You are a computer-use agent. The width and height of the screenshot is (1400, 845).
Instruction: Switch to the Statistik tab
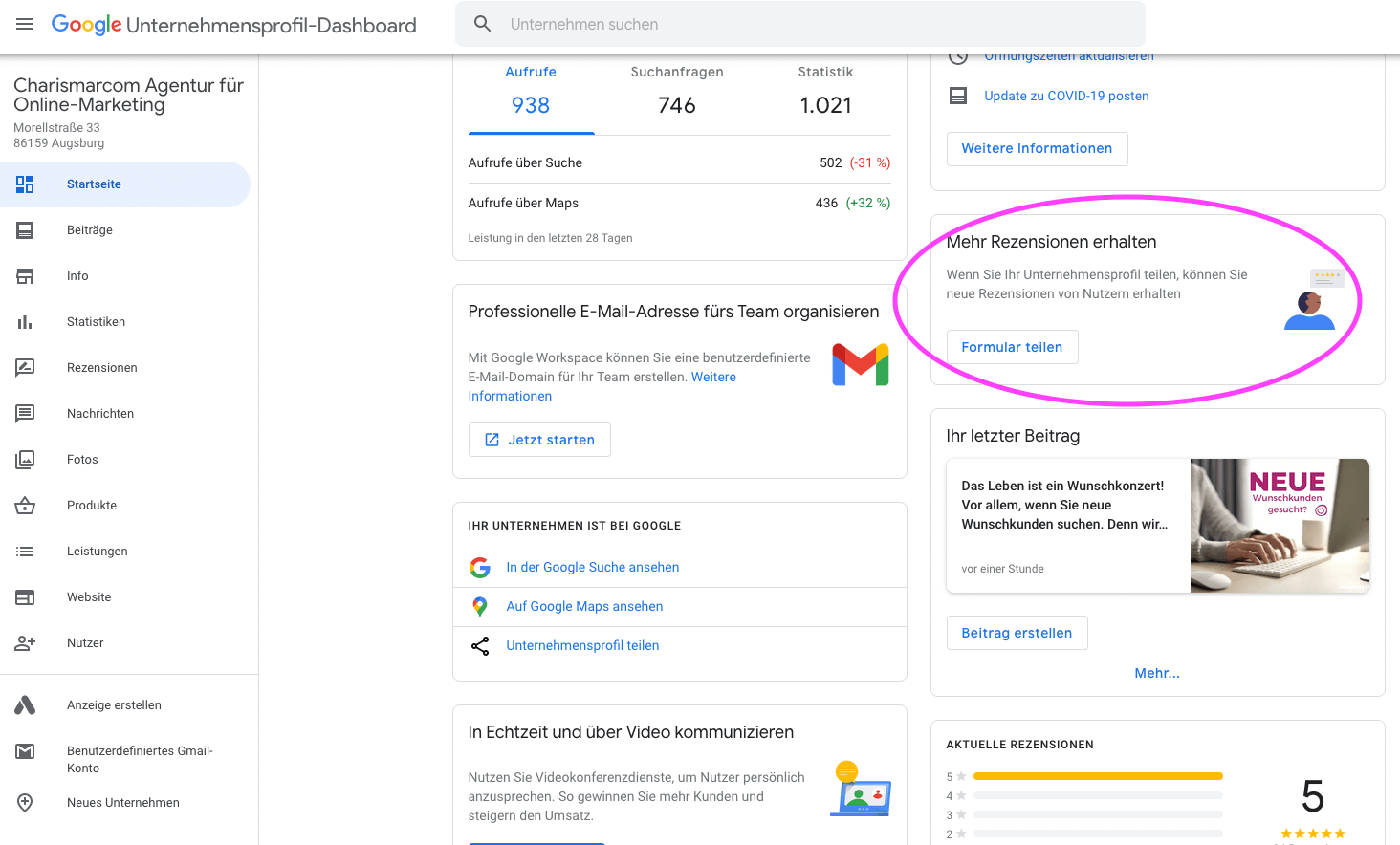click(825, 94)
